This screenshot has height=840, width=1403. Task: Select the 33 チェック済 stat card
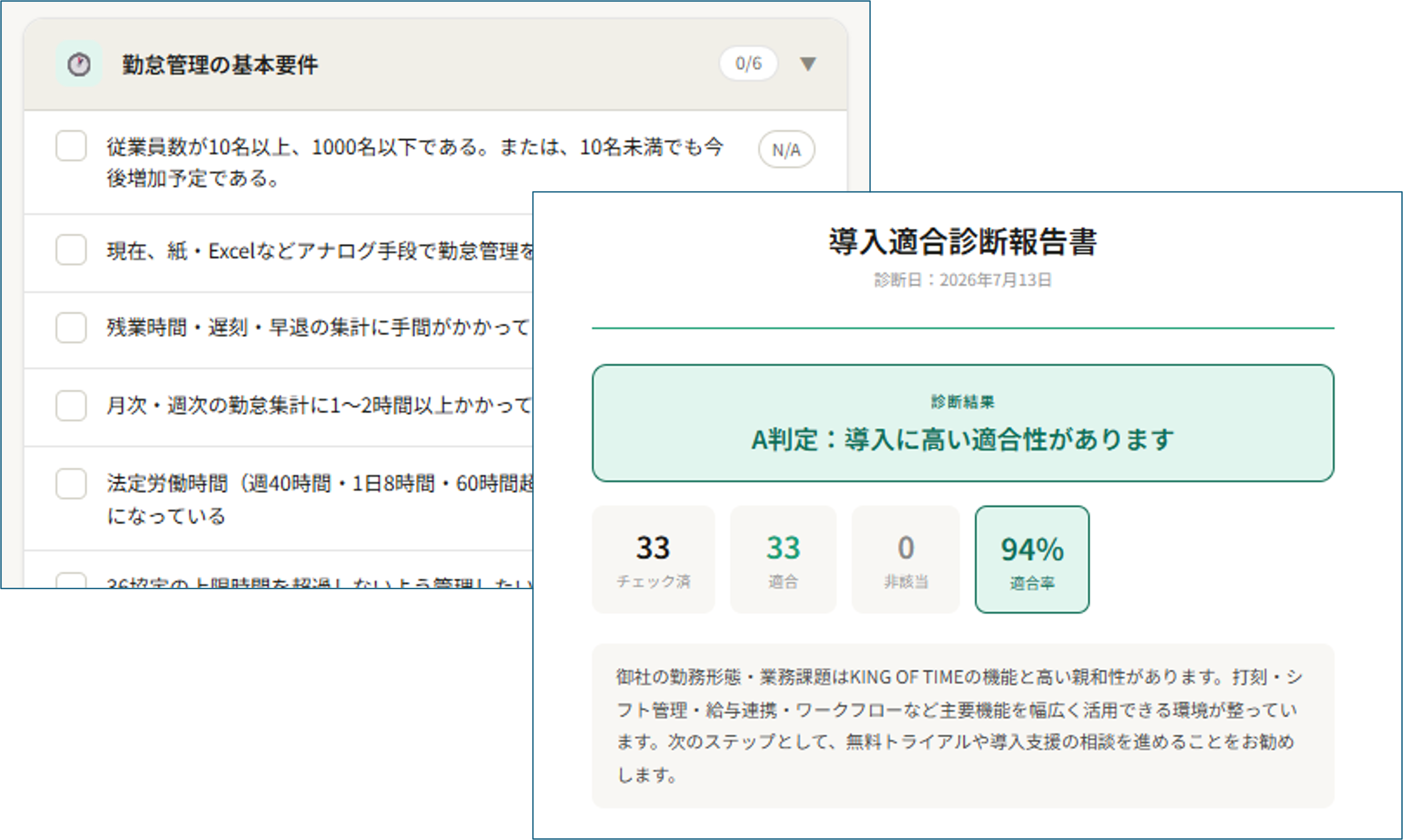click(x=653, y=559)
